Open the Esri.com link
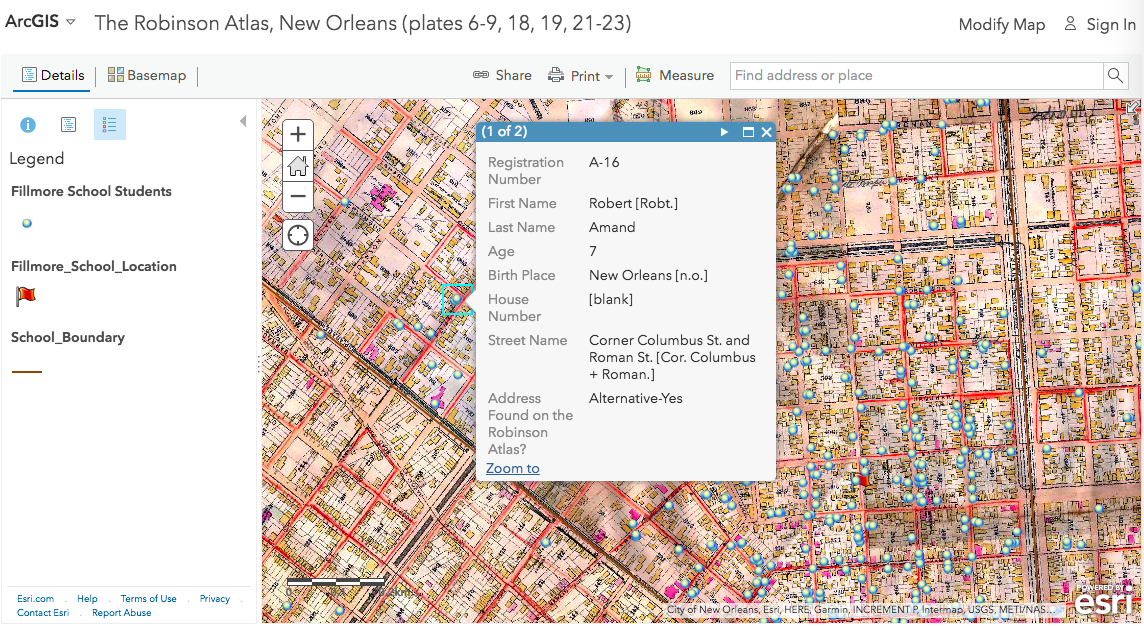1144x626 pixels. click(36, 599)
